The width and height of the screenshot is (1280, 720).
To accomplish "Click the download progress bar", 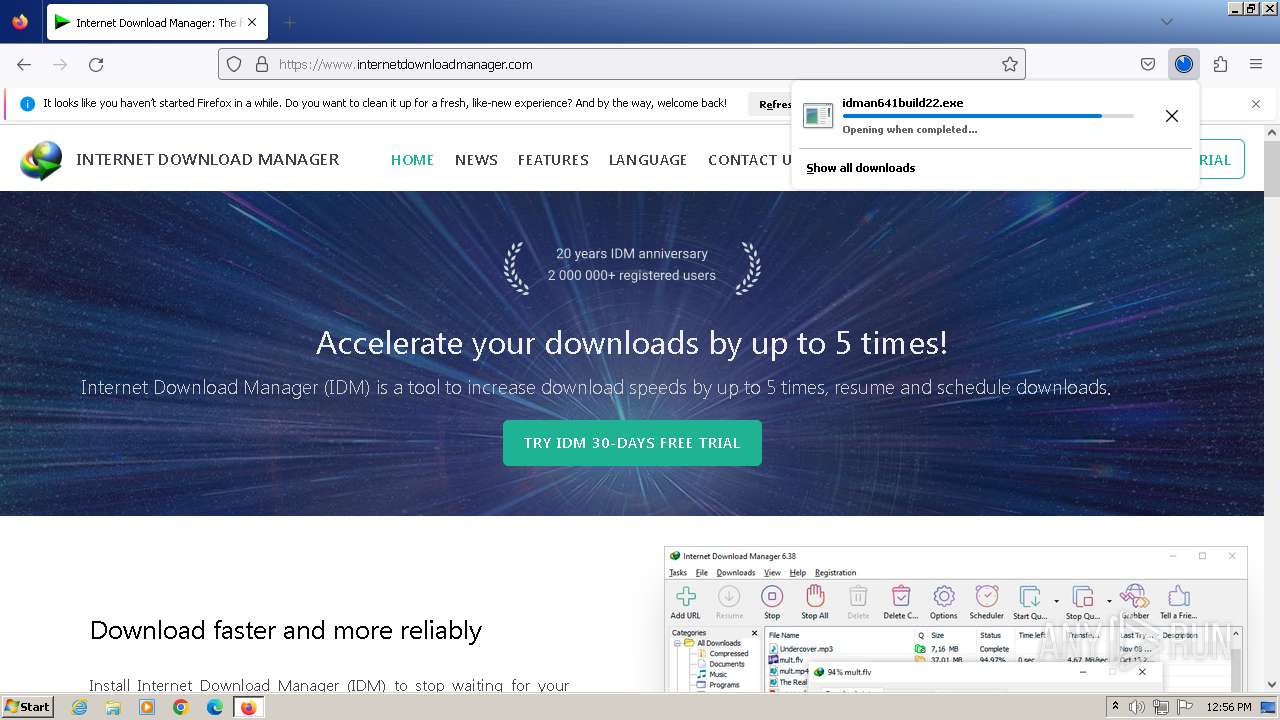I will click(988, 116).
